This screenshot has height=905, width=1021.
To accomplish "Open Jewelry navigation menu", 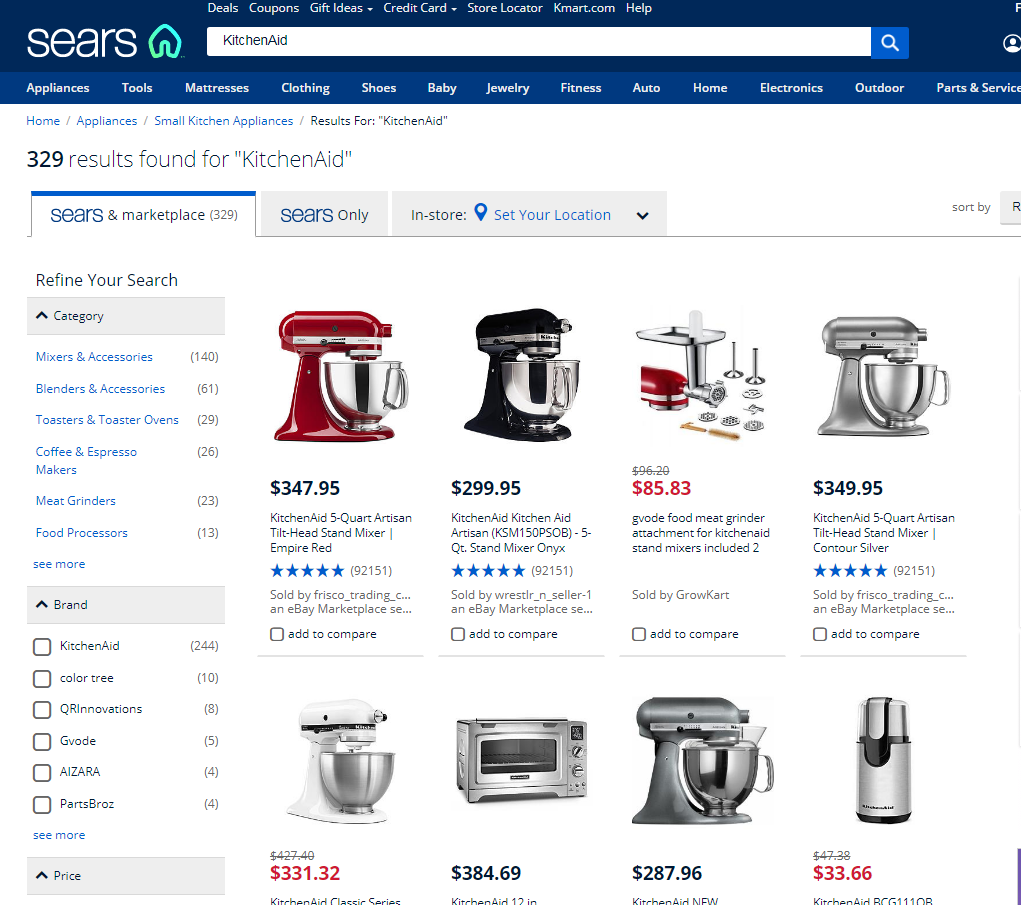I will 508,88.
